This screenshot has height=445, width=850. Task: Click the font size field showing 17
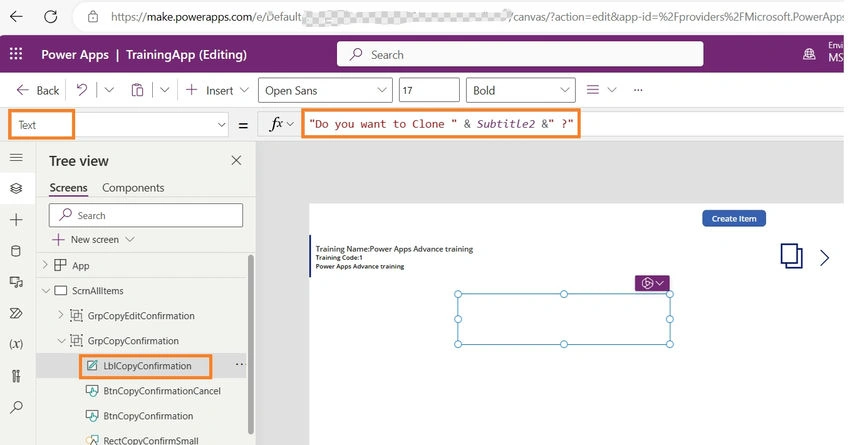point(429,91)
